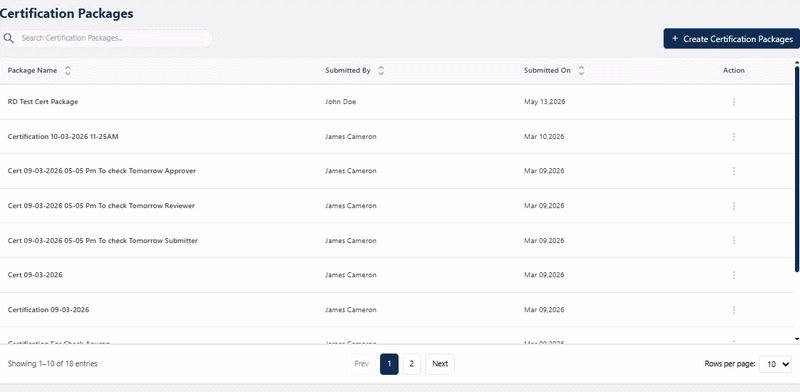Click the Certification Packages page heading
This screenshot has width=800, height=392.
(x=67, y=14)
